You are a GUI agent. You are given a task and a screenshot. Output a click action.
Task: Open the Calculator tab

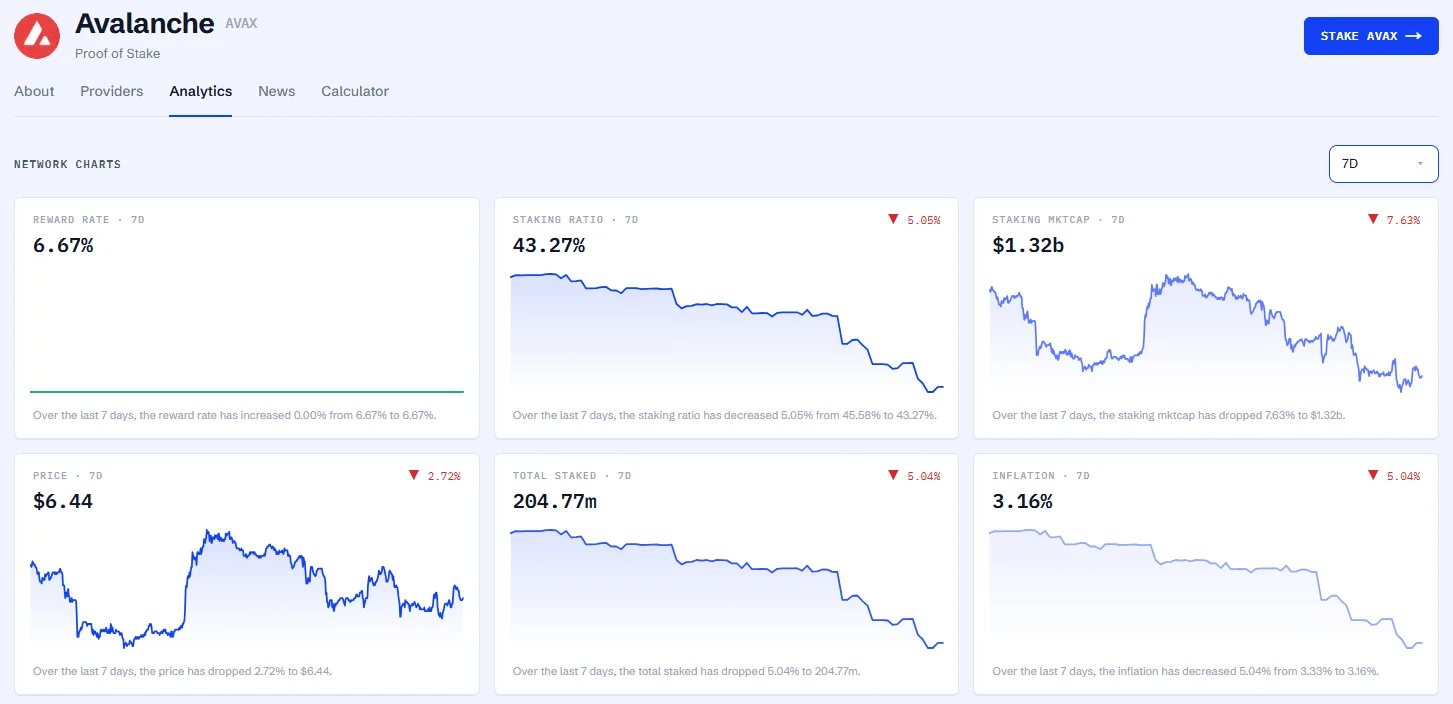[x=355, y=91]
